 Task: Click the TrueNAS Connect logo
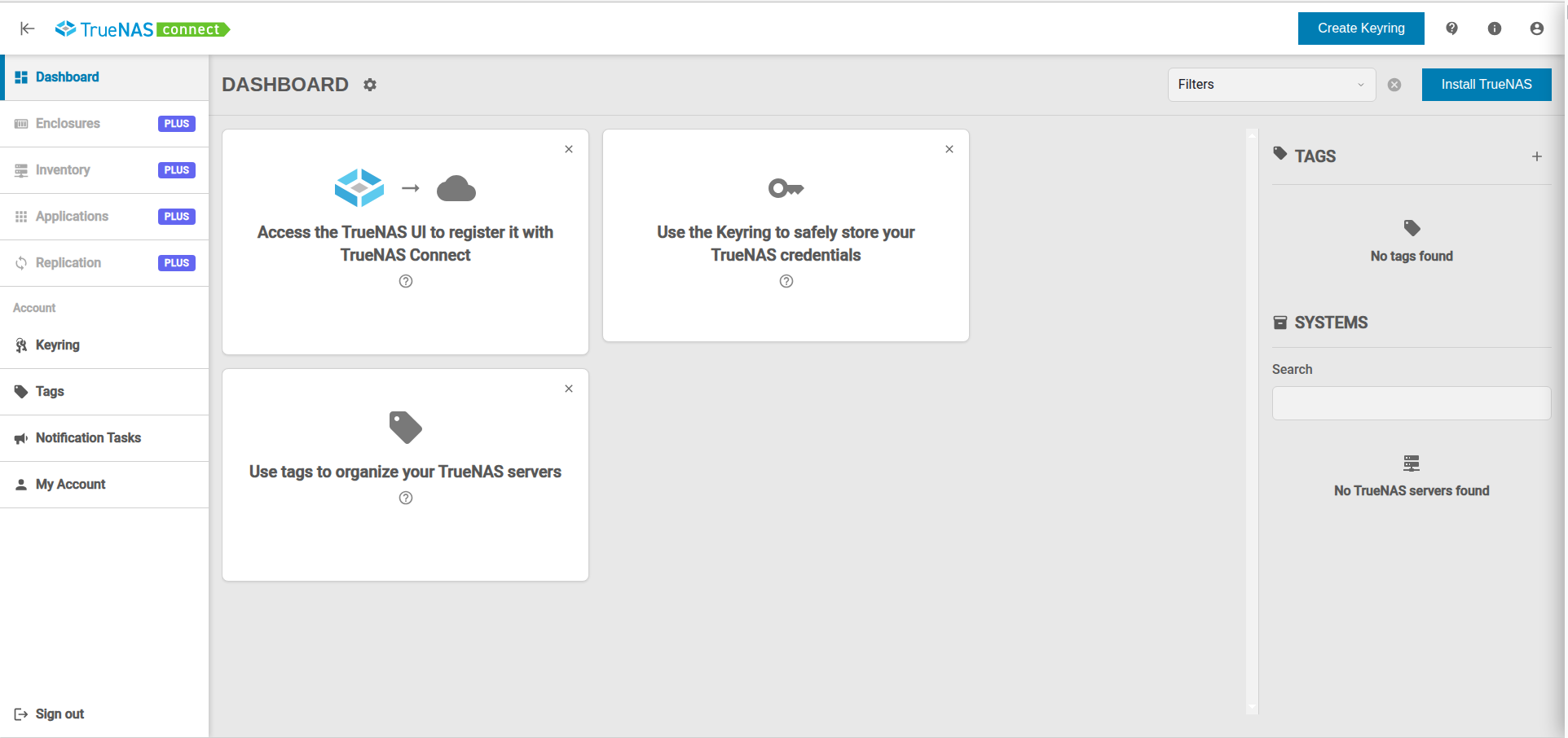coord(143,29)
